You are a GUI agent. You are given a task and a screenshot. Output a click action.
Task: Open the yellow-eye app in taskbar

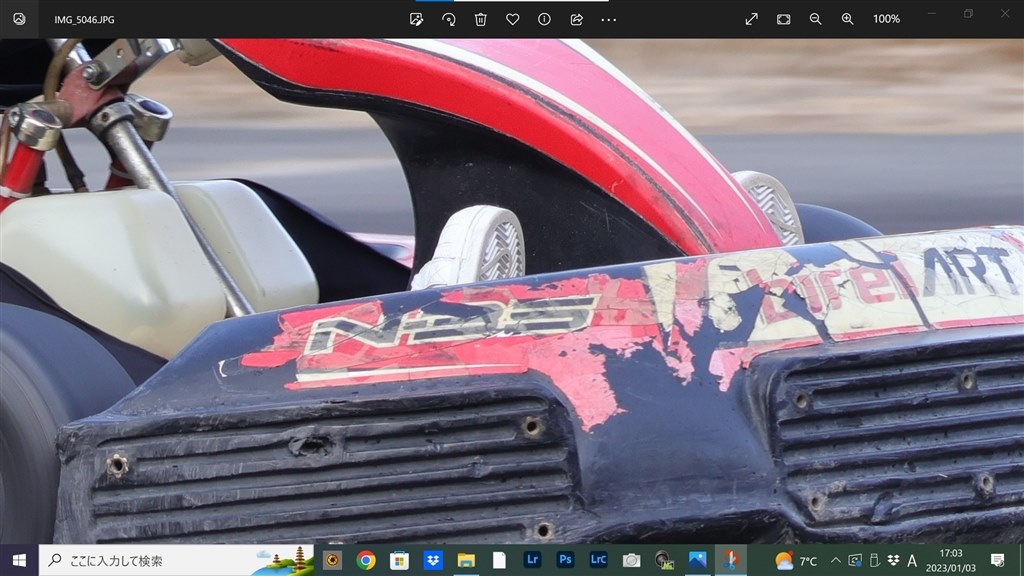[x=332, y=560]
